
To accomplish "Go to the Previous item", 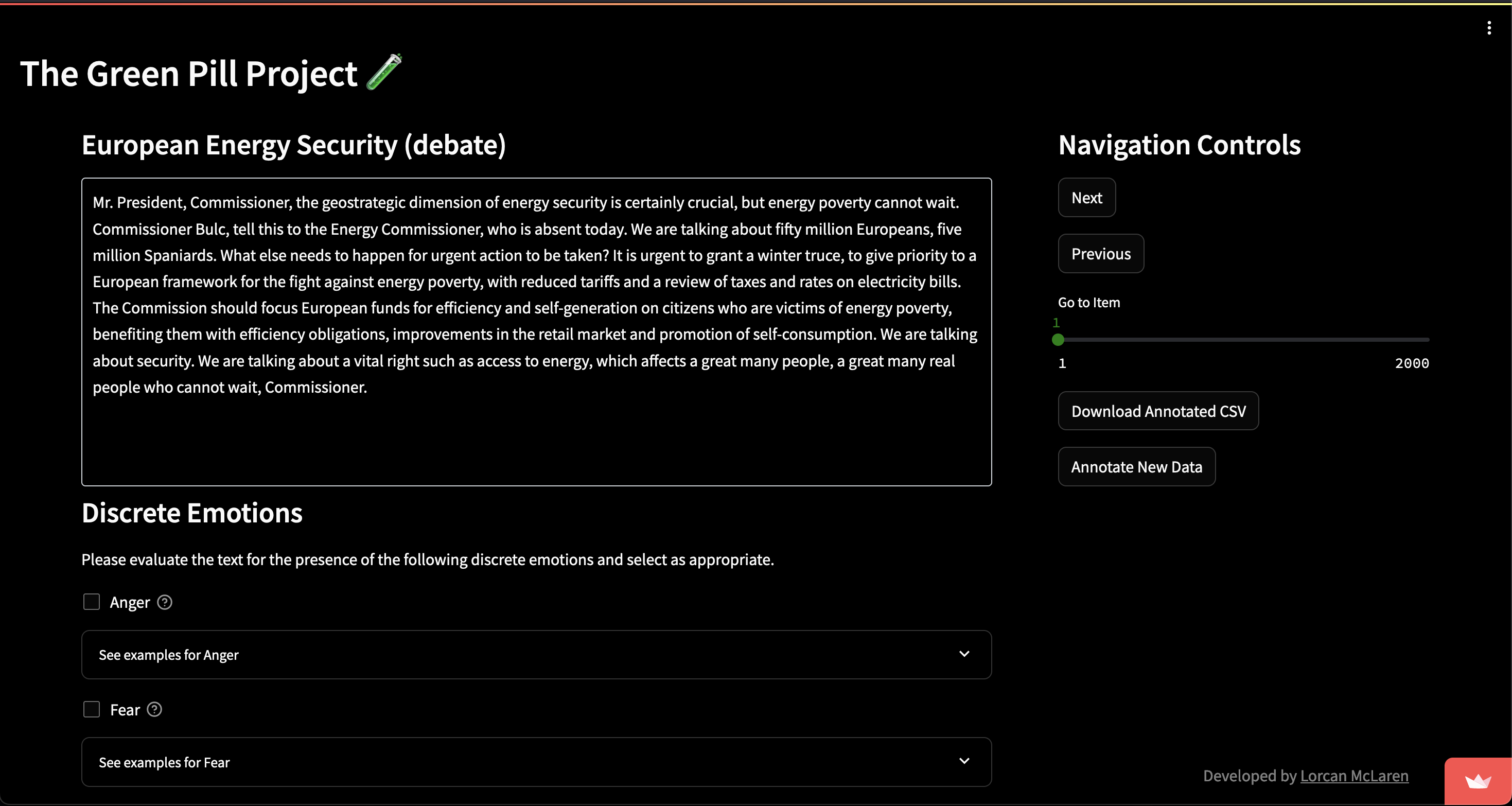I will tap(1100, 254).
